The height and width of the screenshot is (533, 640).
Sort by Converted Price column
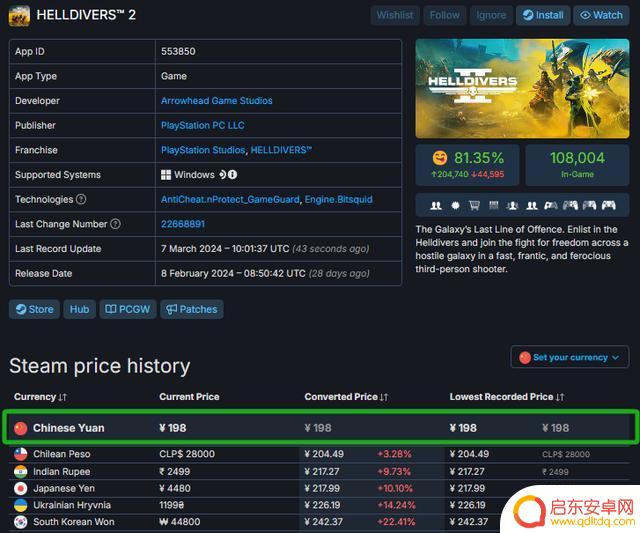[x=346, y=397]
